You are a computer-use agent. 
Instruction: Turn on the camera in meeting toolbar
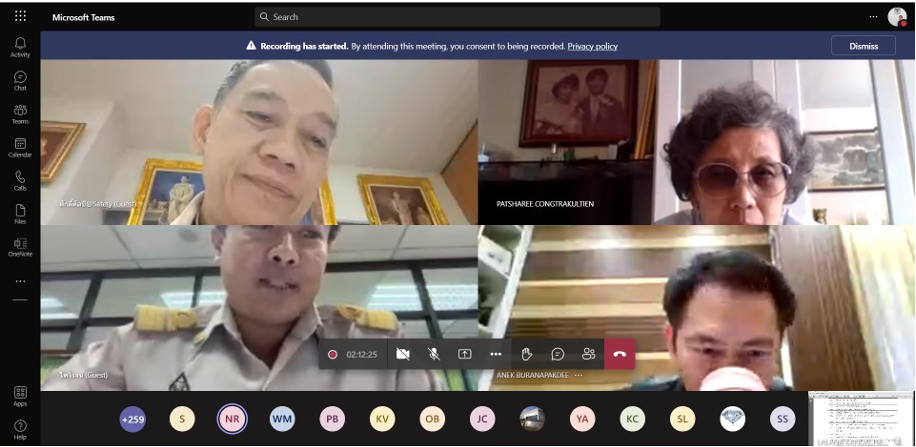(x=403, y=354)
